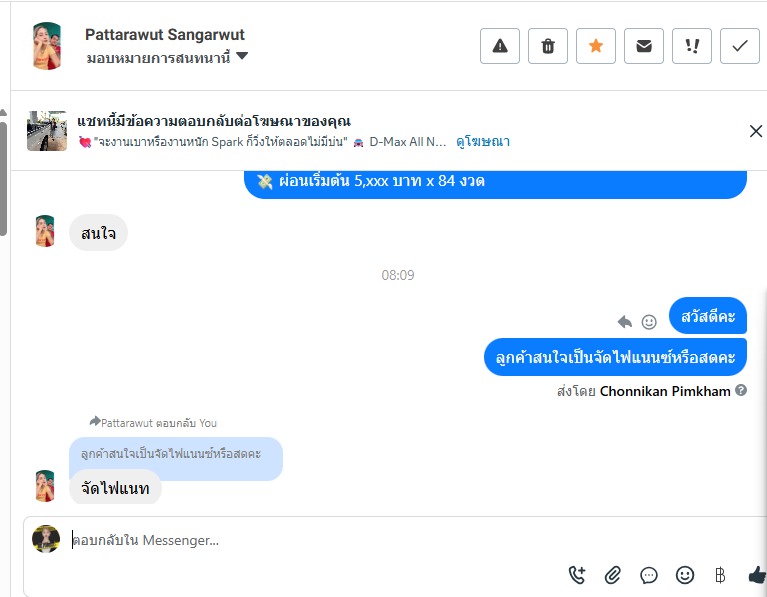
Task: Open Pattarawut Sangarwut profile picture in header
Action: (47, 46)
